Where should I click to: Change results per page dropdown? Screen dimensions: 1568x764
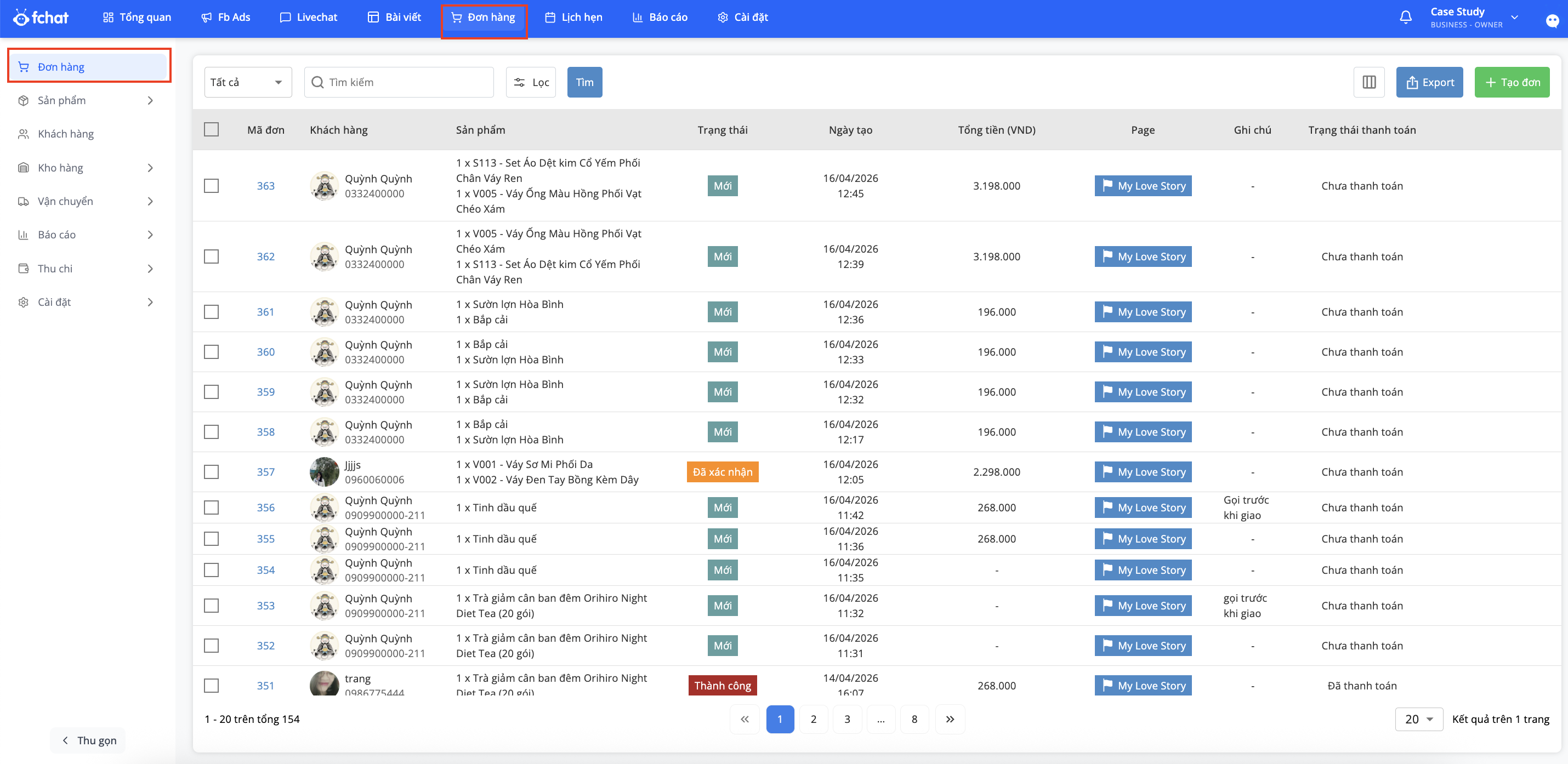coord(1418,719)
